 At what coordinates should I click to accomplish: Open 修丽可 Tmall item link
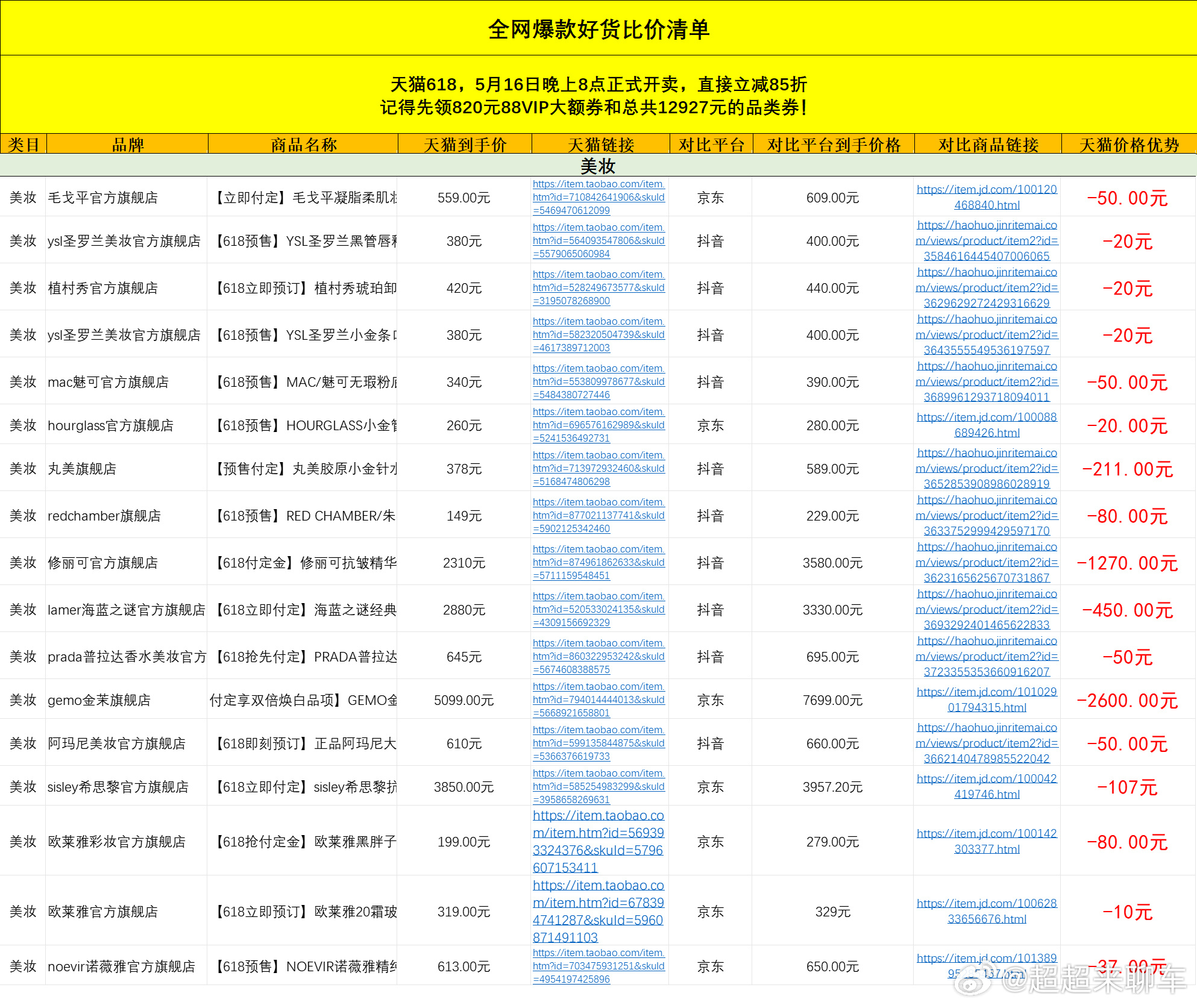pyautogui.click(x=598, y=562)
